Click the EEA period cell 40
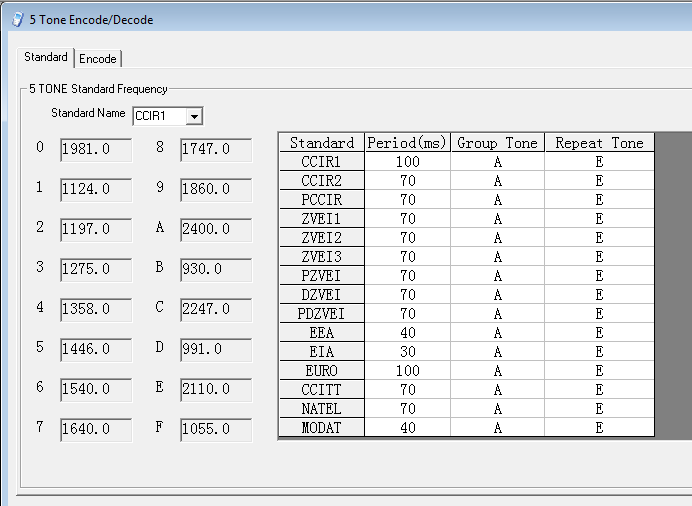This screenshot has height=506, width=692. click(407, 332)
